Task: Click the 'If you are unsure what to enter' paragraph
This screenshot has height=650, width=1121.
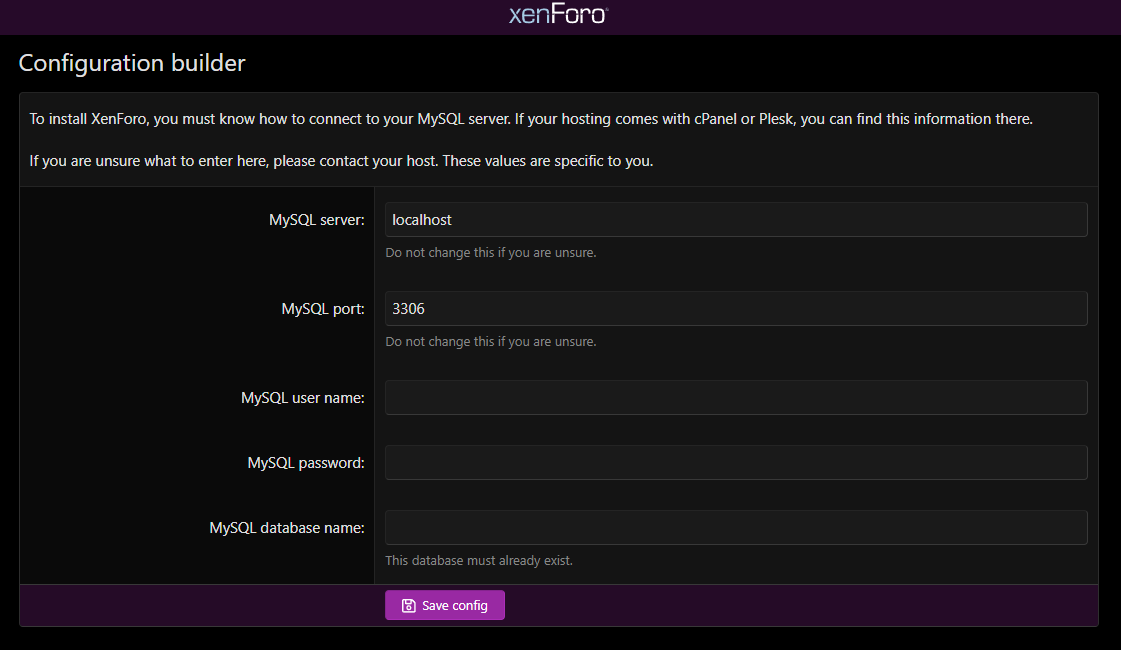Action: [x=341, y=161]
